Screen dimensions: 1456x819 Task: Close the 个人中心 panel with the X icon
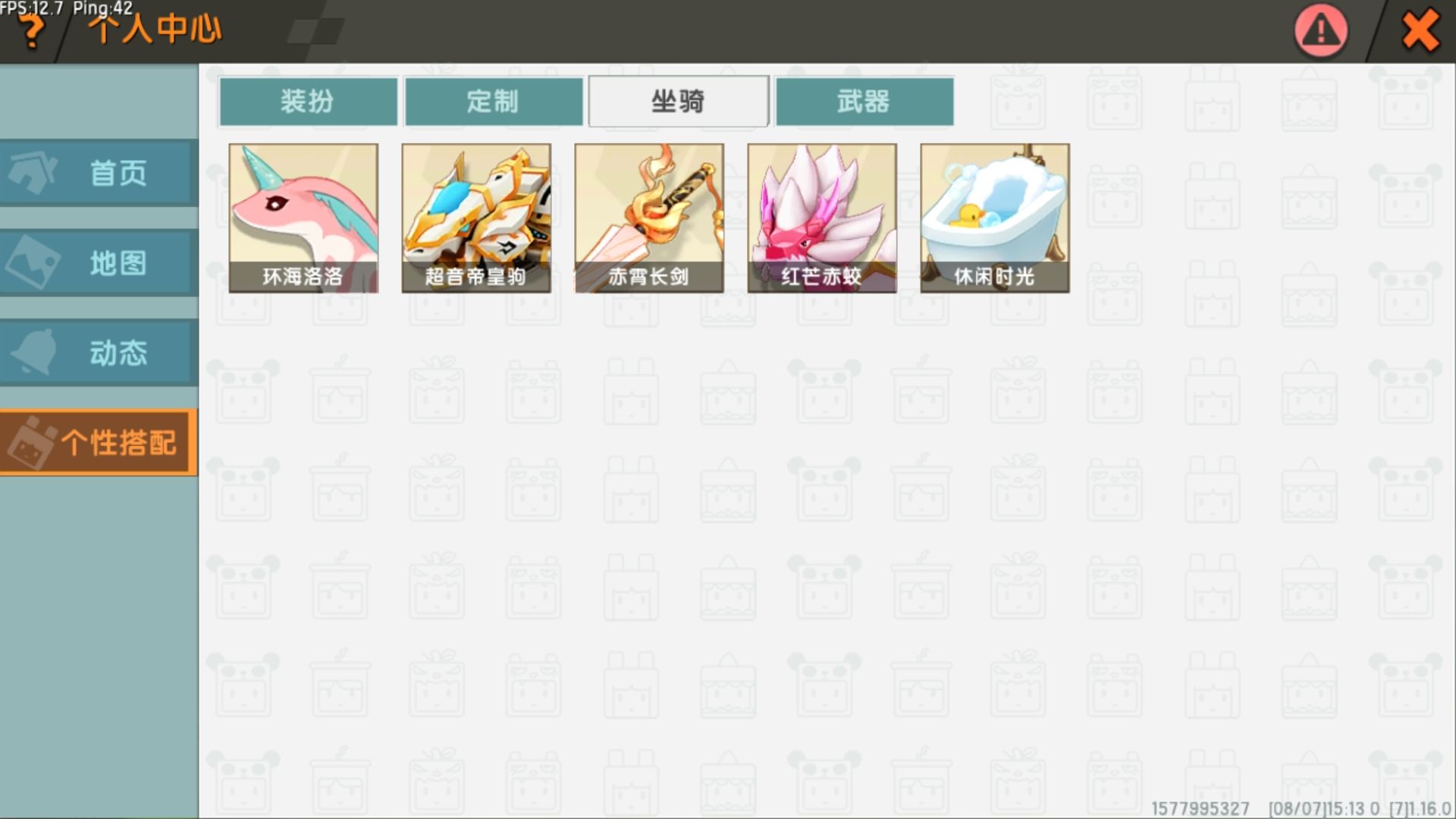point(1420,31)
